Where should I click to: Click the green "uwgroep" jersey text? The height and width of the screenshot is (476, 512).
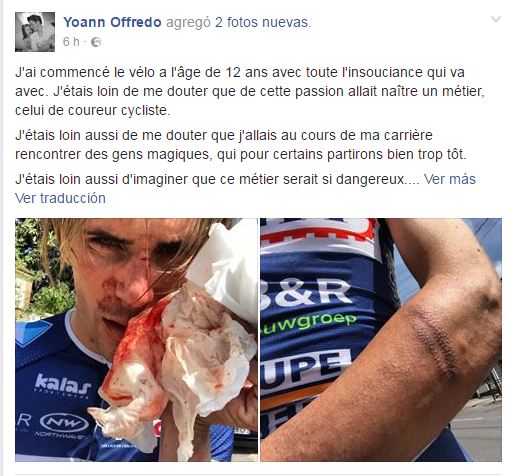[x=309, y=323]
